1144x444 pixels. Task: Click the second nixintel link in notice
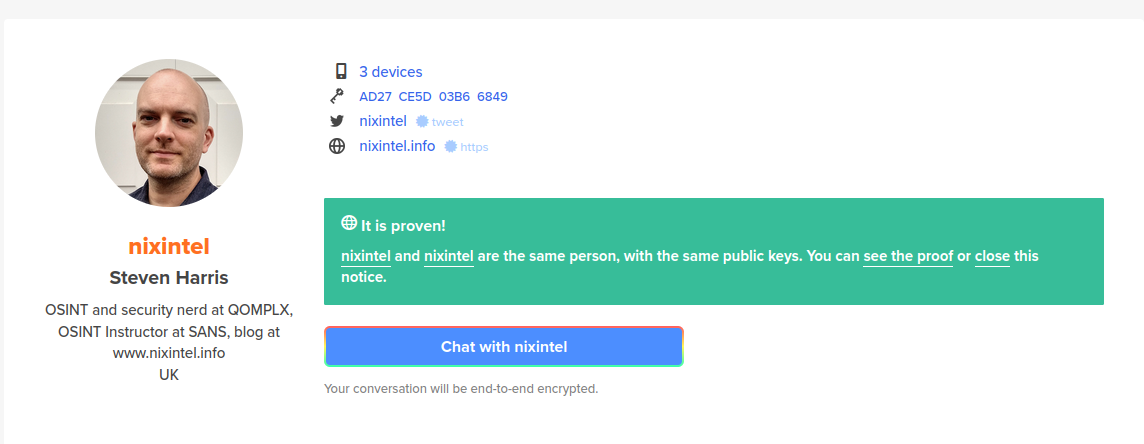[x=449, y=257]
